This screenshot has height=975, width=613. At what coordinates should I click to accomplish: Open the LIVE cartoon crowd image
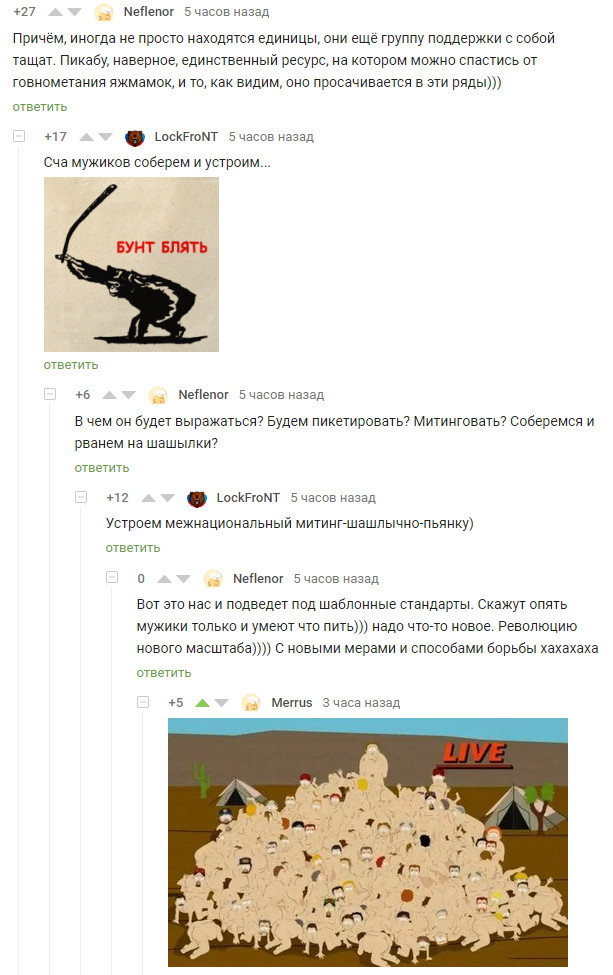(367, 842)
